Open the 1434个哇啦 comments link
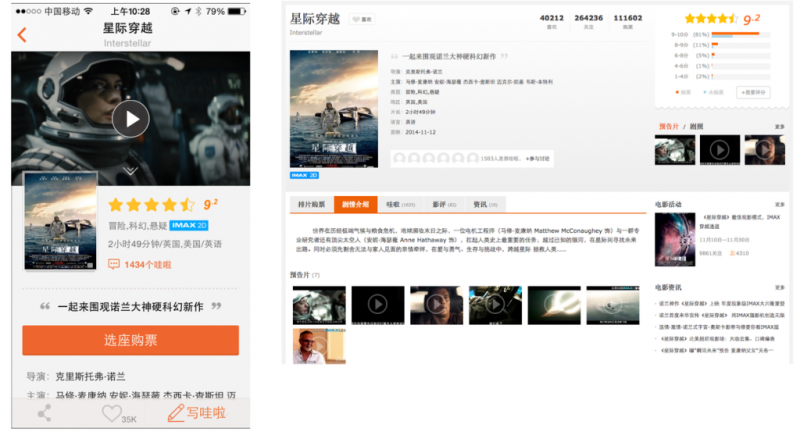 [147, 265]
